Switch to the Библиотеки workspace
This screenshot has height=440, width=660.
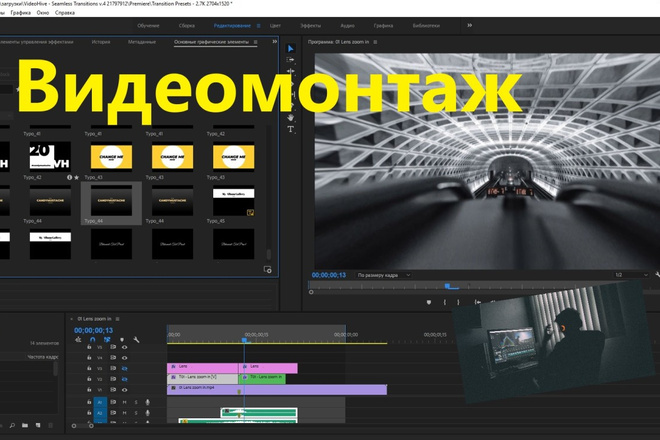click(426, 26)
